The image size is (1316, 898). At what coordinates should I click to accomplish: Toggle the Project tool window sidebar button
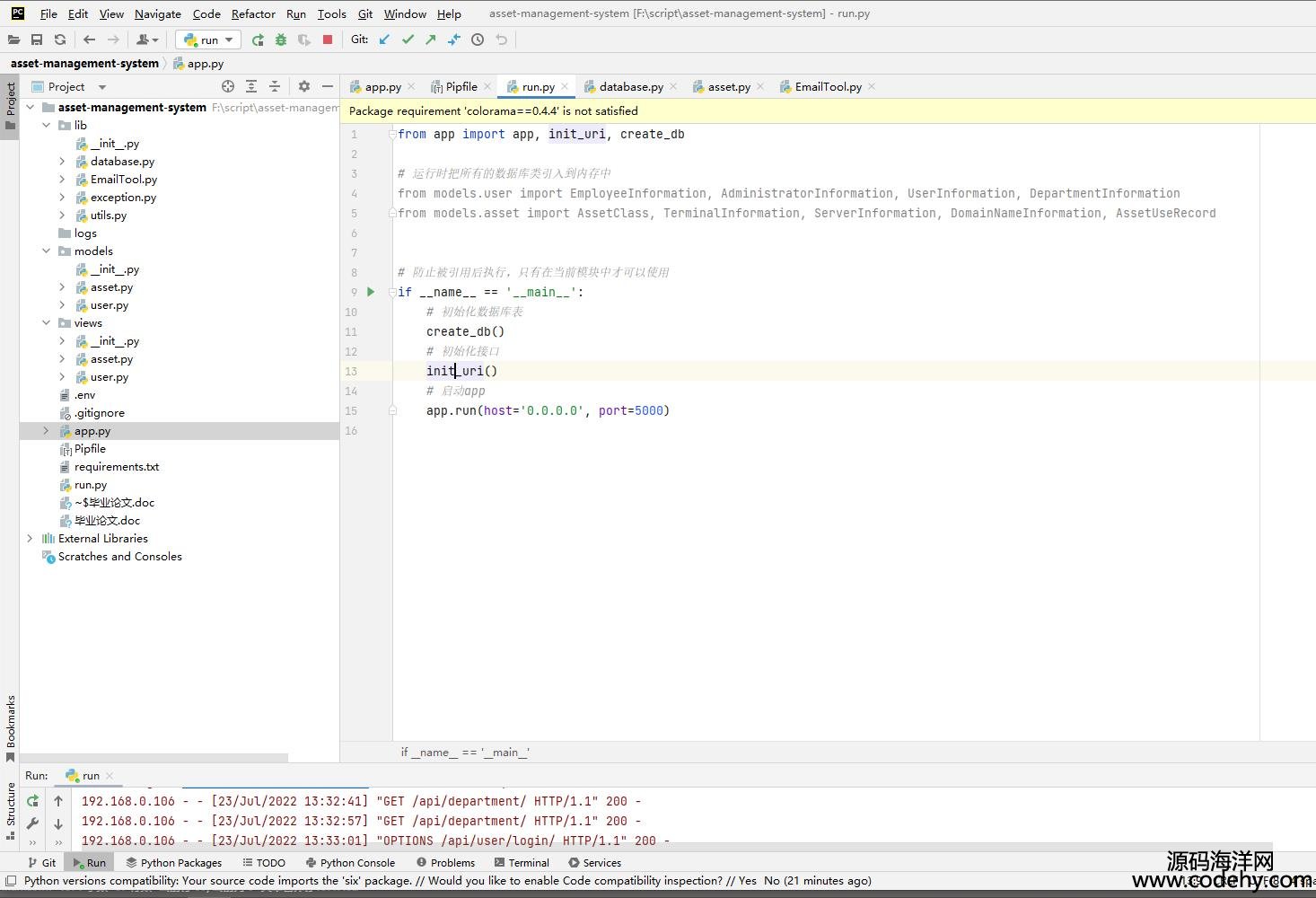(10, 106)
